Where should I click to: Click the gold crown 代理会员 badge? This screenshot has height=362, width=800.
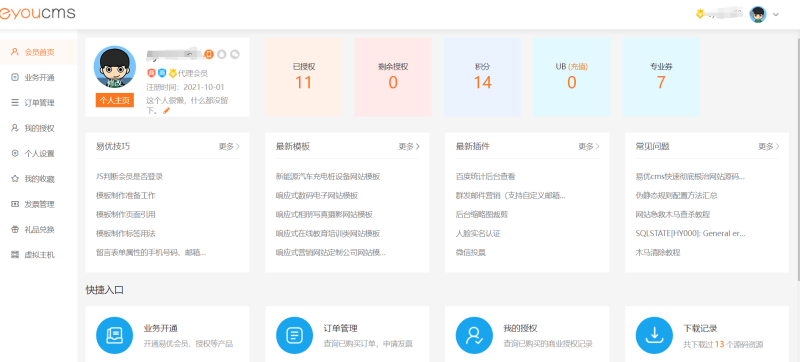coord(173,73)
